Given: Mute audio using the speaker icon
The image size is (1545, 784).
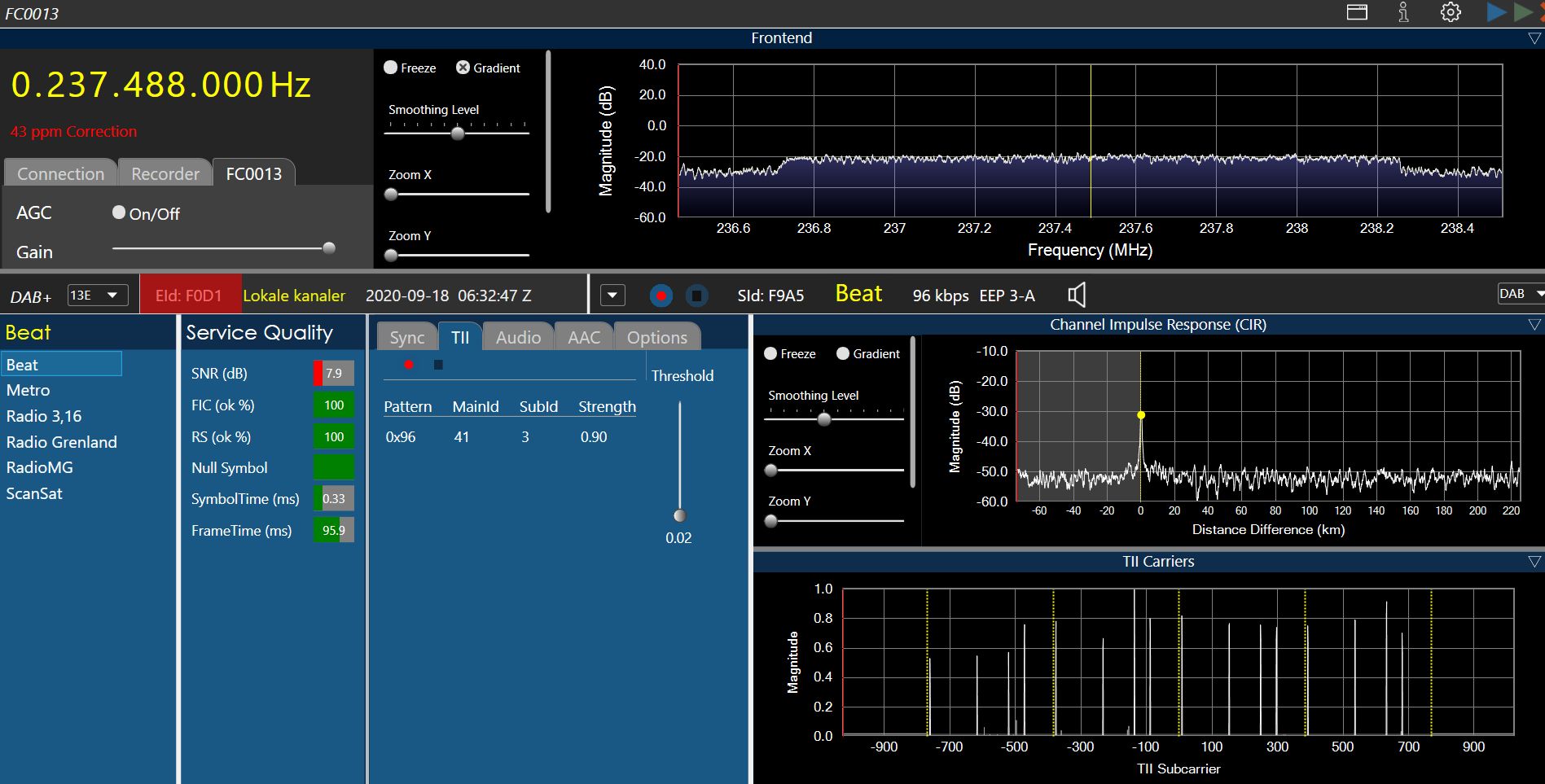Looking at the screenshot, I should coord(1077,295).
